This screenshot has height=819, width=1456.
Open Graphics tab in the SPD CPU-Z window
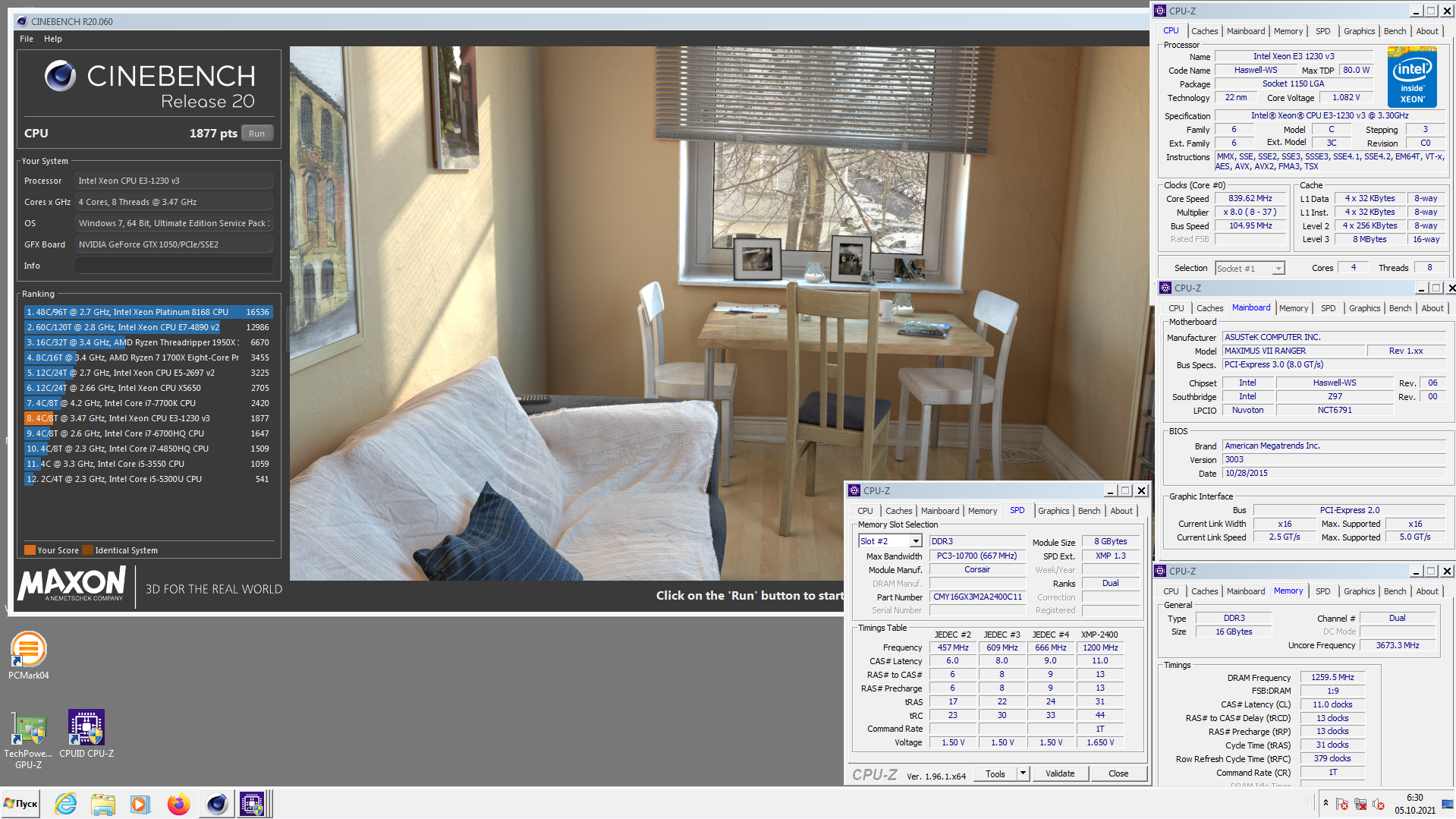coord(1053,511)
